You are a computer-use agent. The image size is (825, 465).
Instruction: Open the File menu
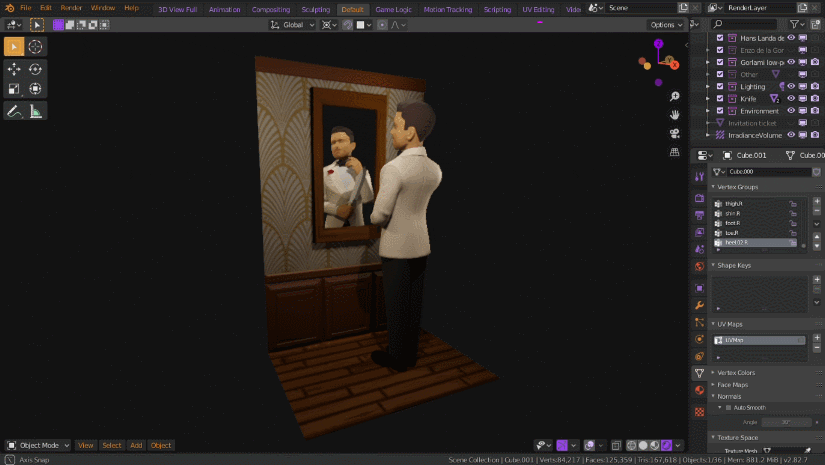(x=25, y=8)
